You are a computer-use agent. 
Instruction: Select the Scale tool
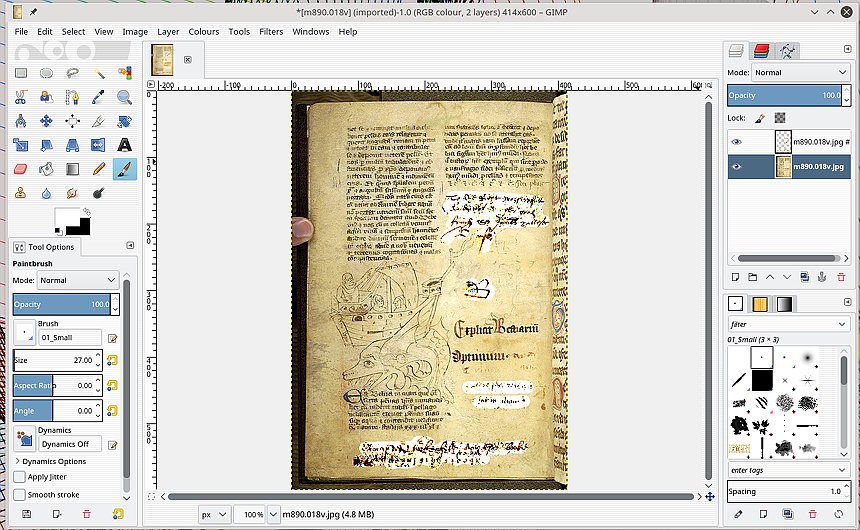tap(21, 145)
